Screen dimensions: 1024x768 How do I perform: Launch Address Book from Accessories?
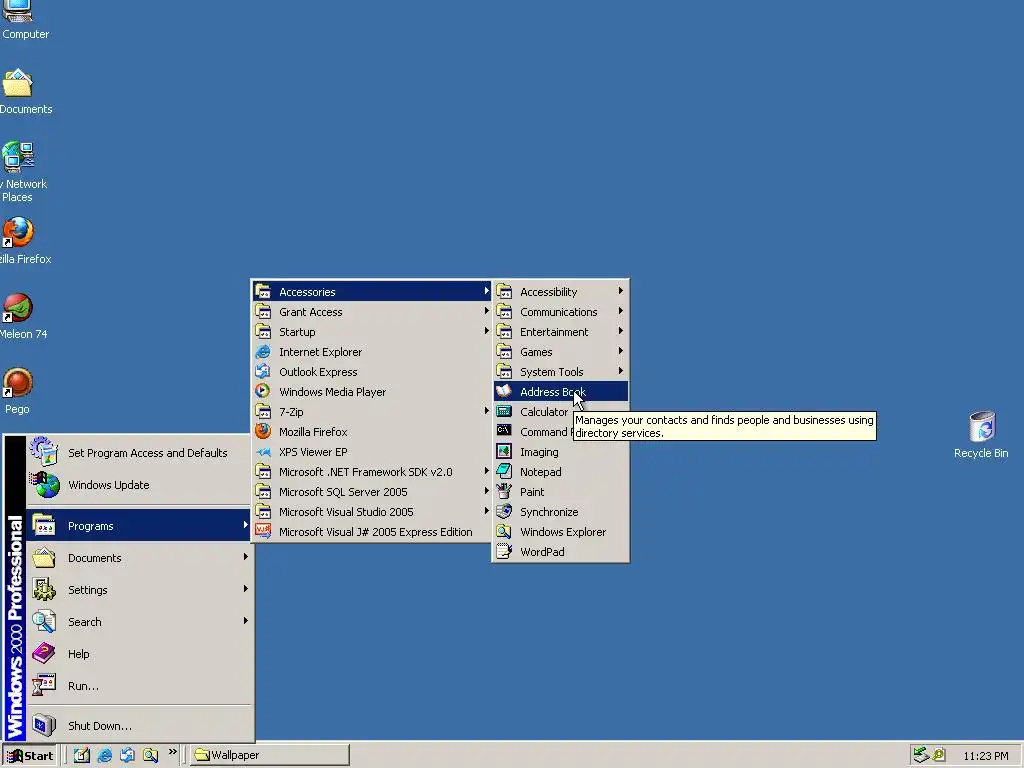click(561, 392)
